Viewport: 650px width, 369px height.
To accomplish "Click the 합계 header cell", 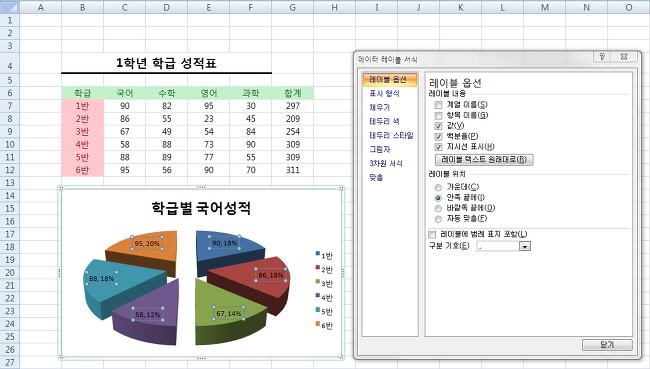I will tap(293, 93).
